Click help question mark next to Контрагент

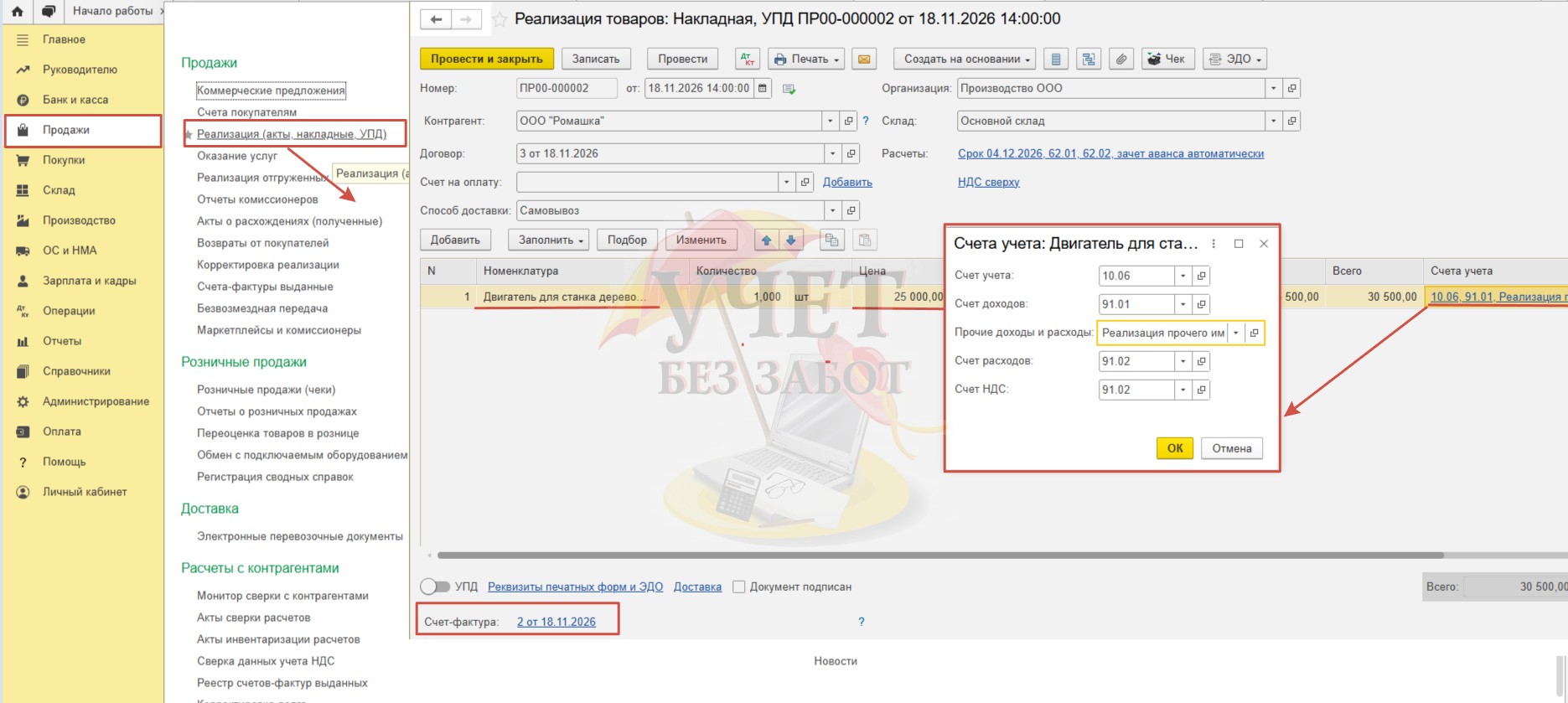tap(866, 121)
